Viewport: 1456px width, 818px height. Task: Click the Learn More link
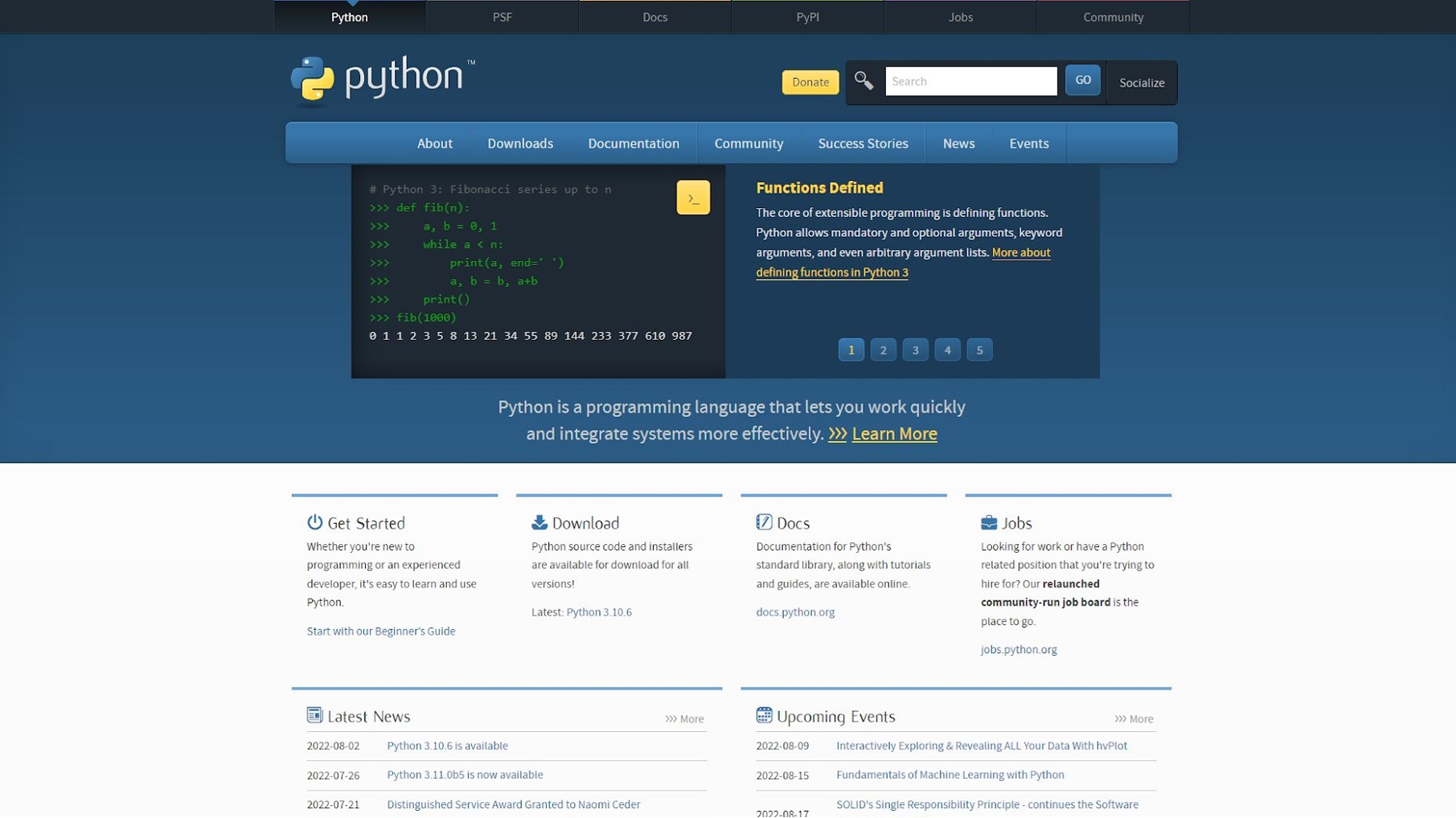tap(895, 434)
